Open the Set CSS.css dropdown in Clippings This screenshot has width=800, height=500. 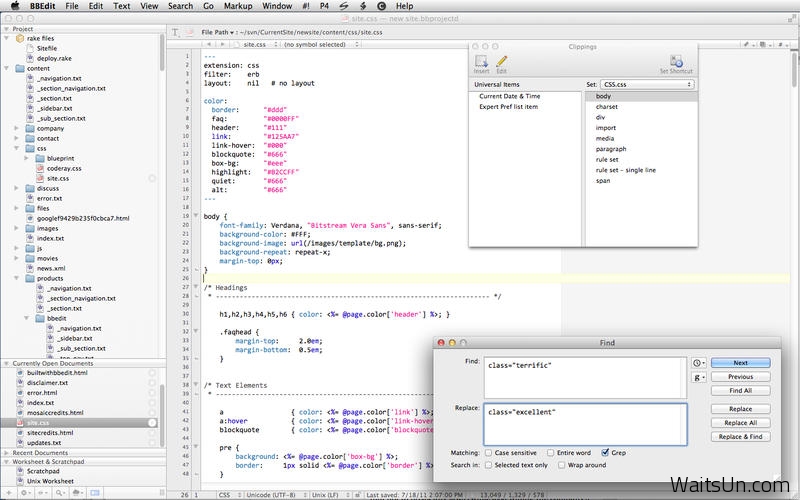[x=647, y=85]
